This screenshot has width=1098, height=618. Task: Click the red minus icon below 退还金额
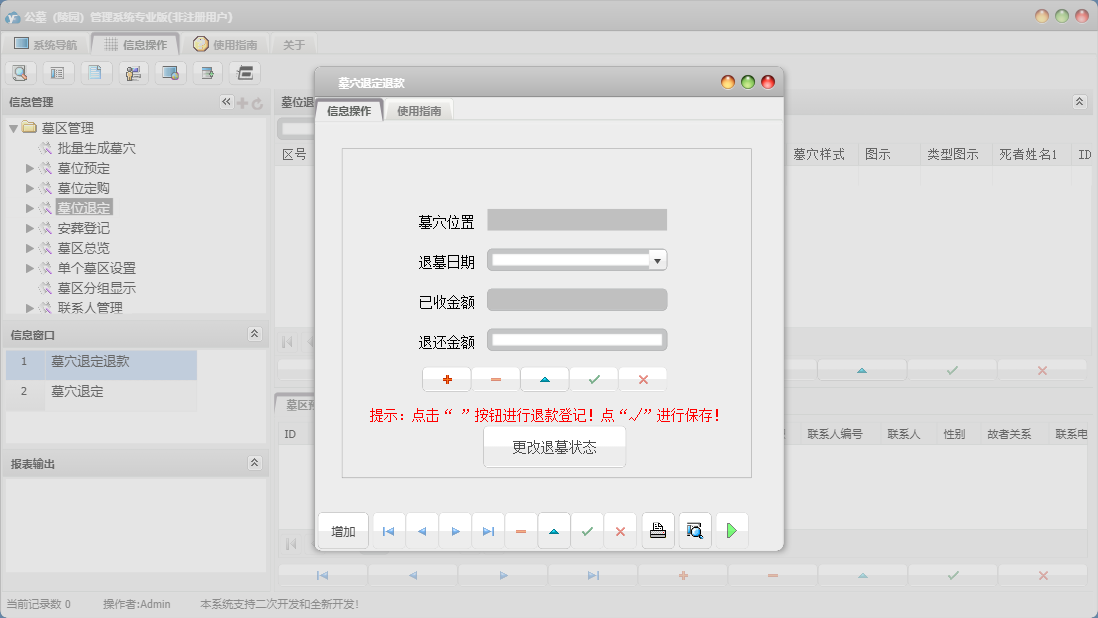495,379
